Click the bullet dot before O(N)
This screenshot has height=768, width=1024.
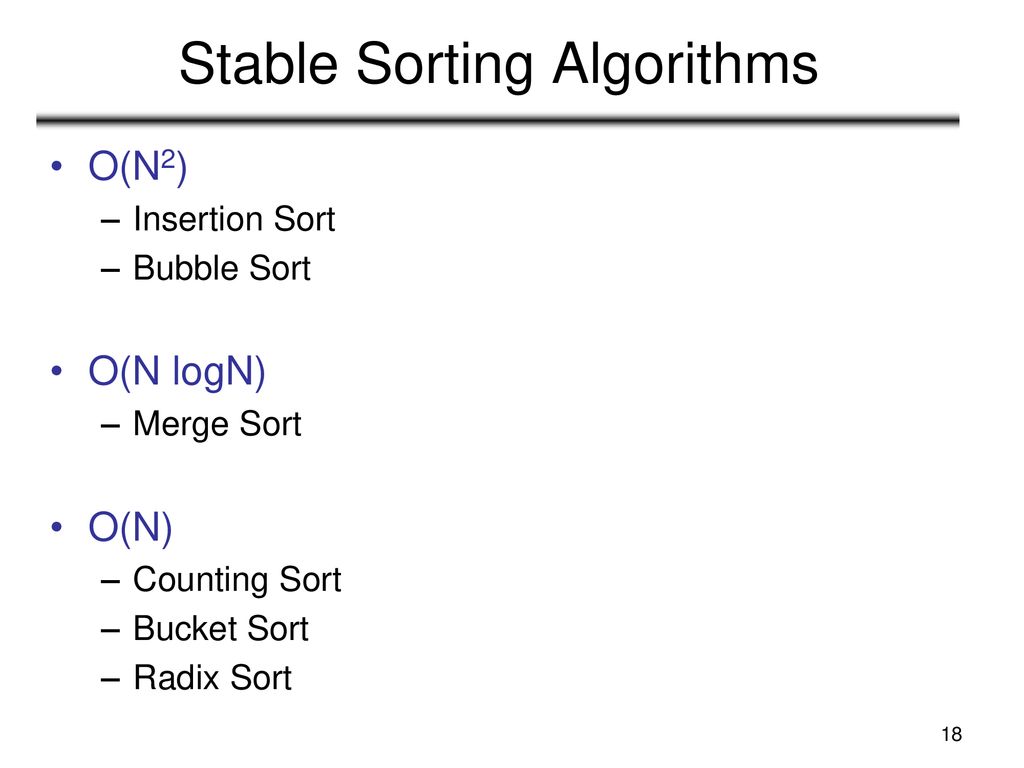click(57, 526)
